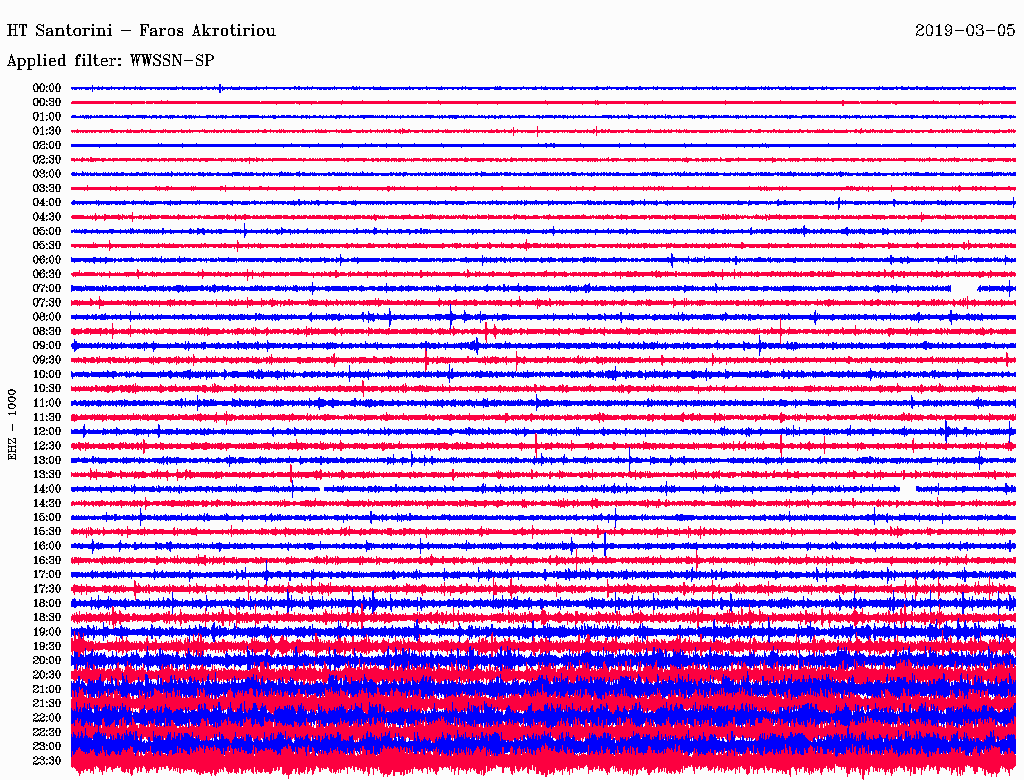Viewport: 1024px width, 780px height.
Task: Select the 23:00 time label
Action: [x=47, y=747]
